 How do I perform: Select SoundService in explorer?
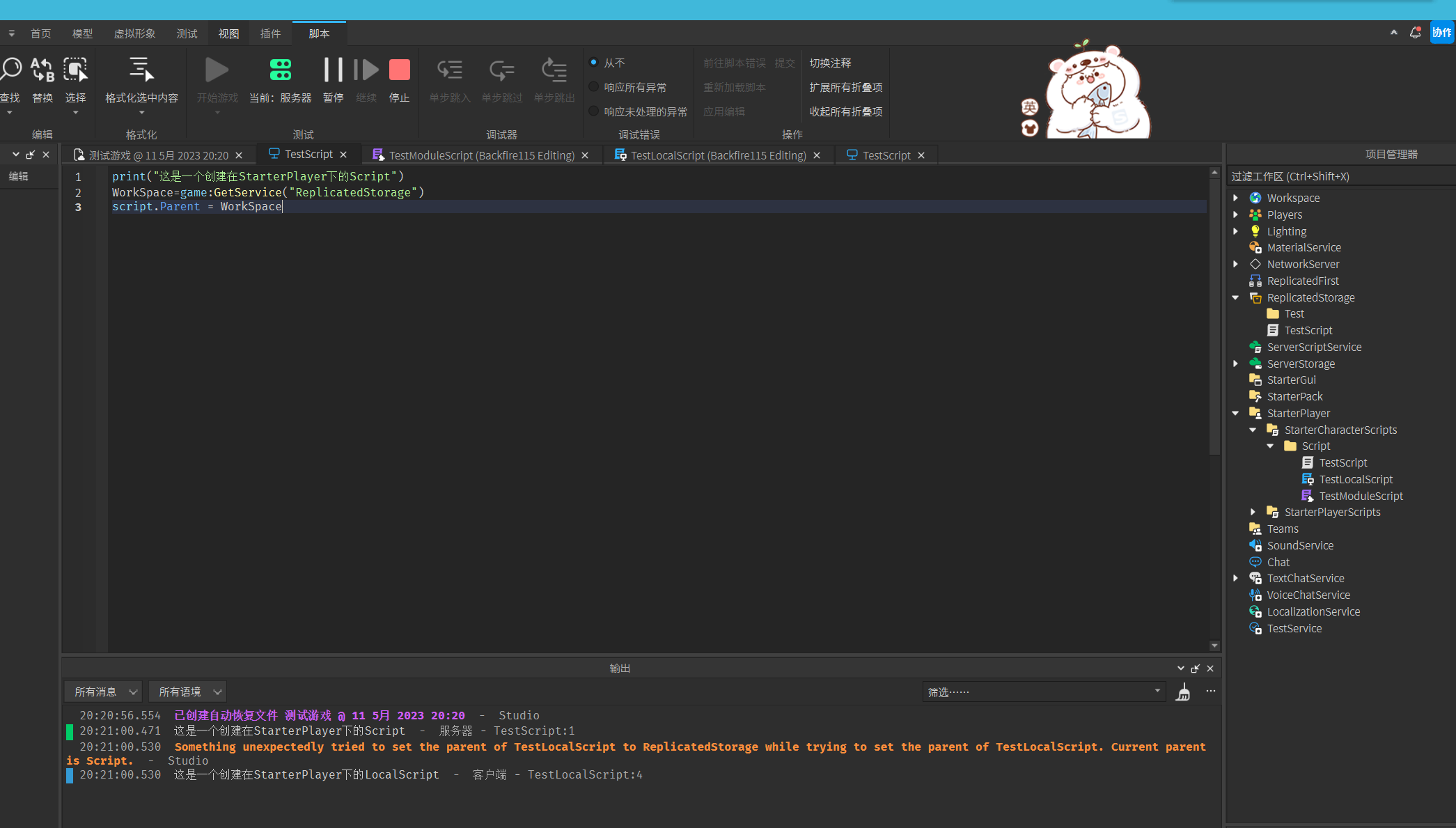click(1300, 545)
